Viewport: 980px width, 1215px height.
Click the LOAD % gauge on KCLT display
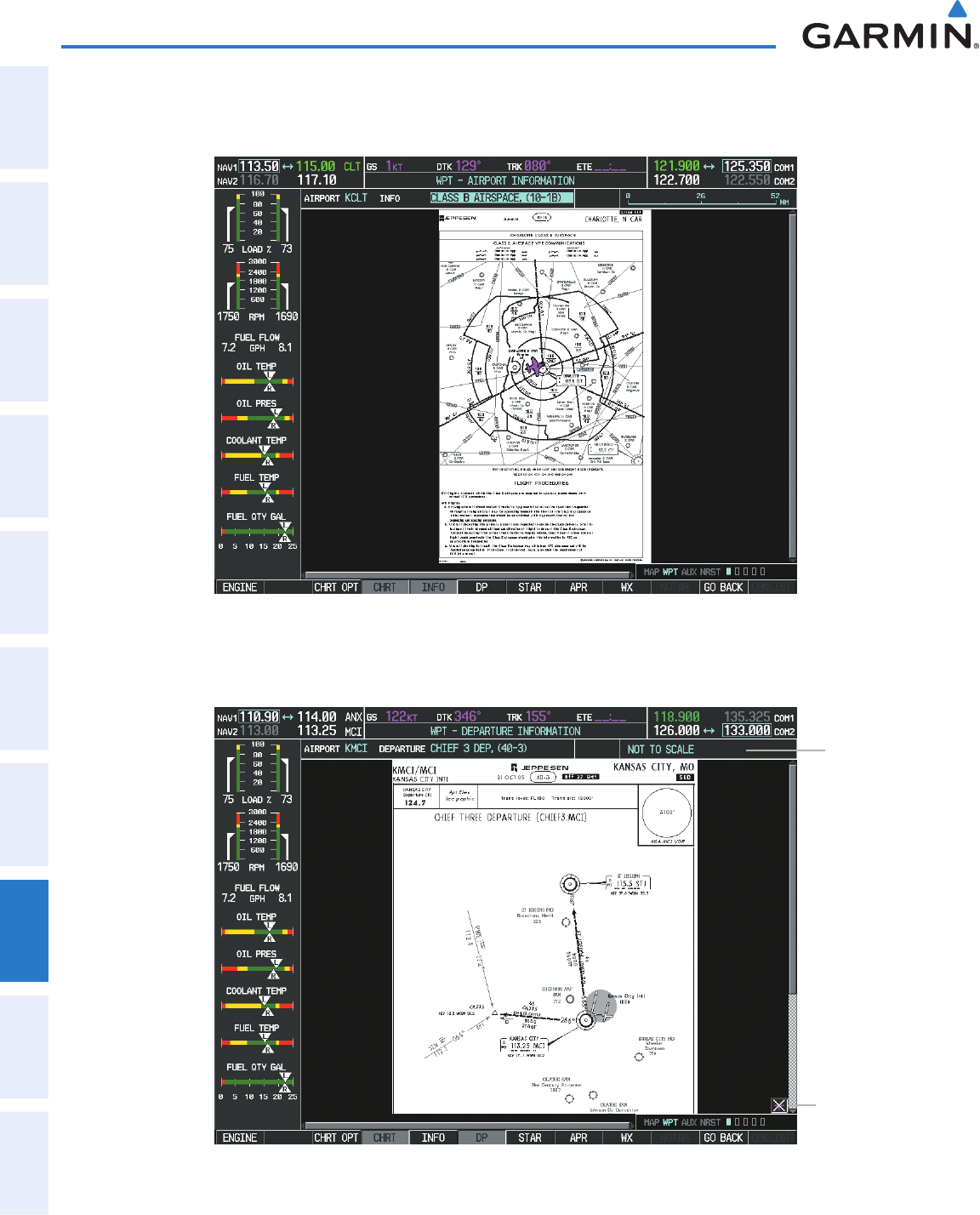[257, 223]
